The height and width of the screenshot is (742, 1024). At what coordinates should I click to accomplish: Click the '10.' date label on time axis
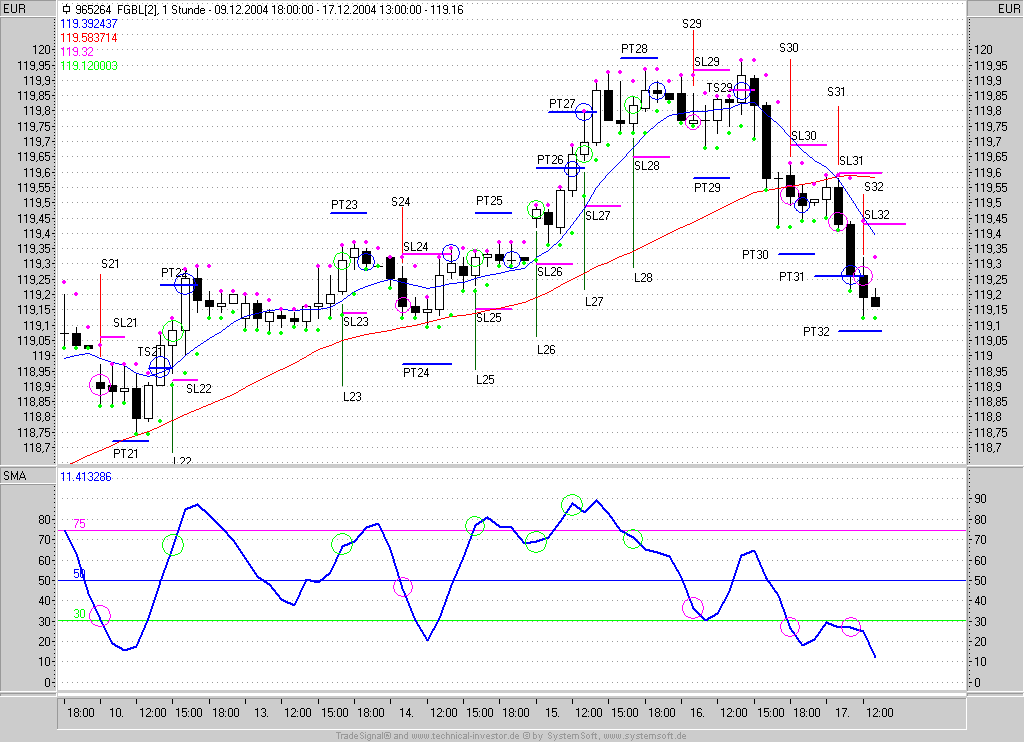(116, 713)
